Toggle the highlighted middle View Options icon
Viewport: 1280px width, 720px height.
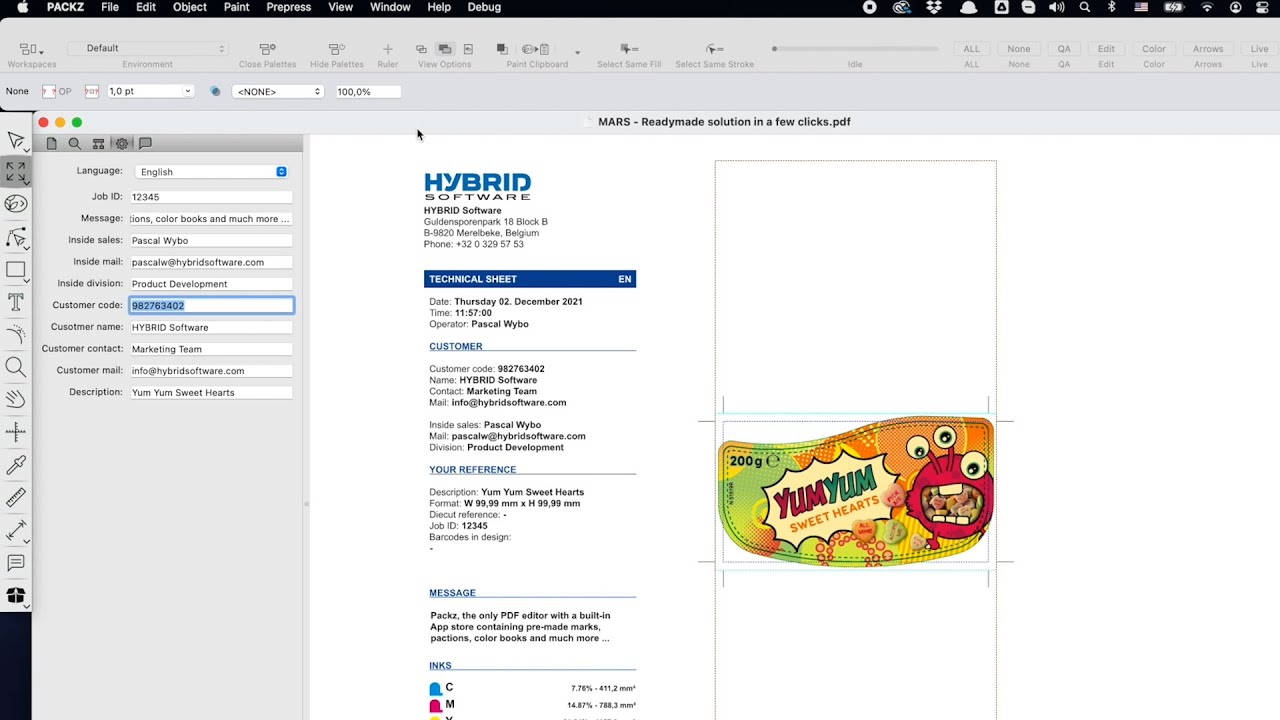[445, 49]
